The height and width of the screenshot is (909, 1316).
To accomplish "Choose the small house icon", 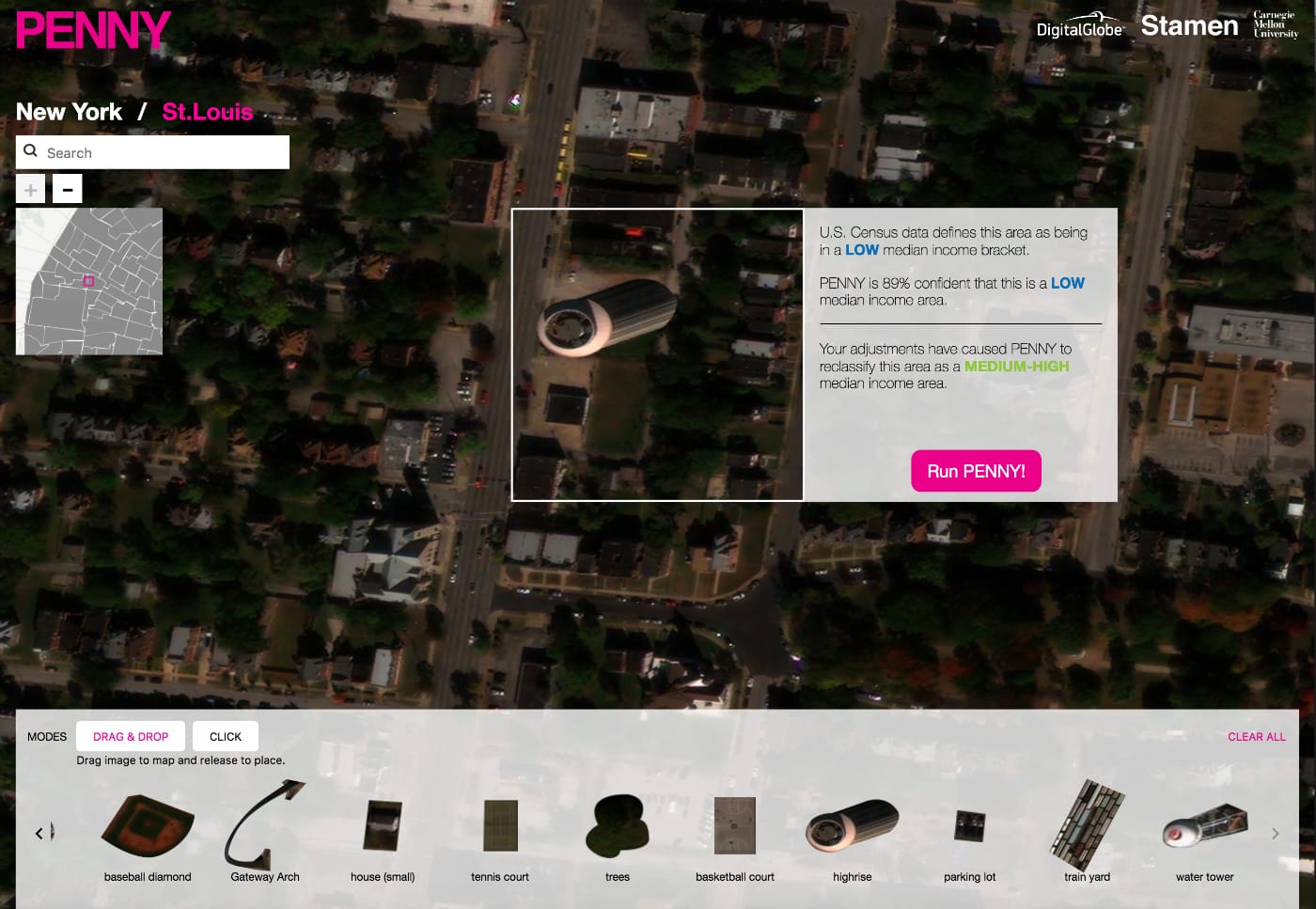I will 382,825.
